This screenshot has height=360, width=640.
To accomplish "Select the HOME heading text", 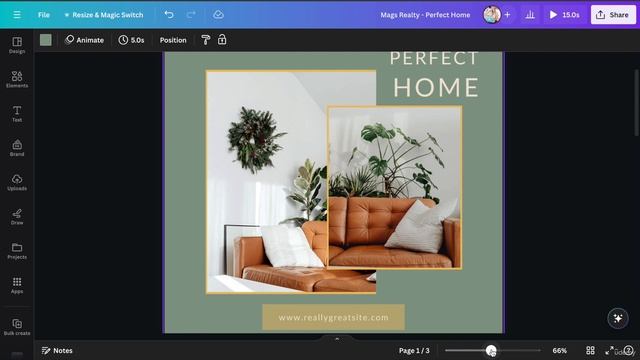I will 436,87.
